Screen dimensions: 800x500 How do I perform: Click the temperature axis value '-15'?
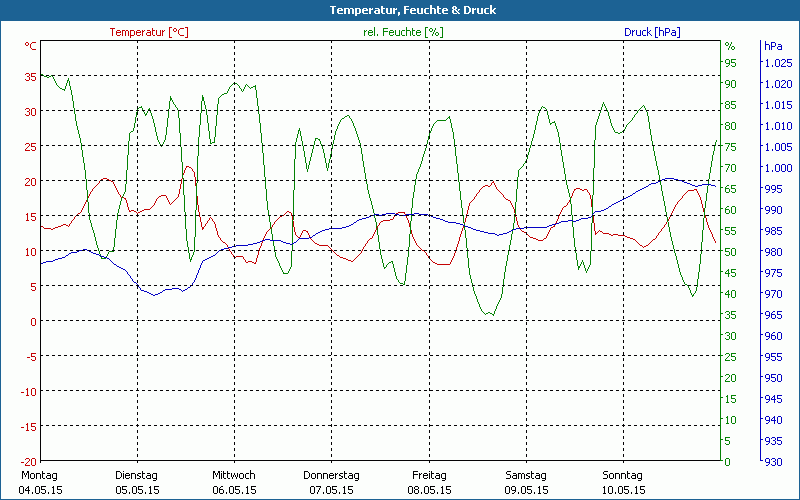pos(30,427)
